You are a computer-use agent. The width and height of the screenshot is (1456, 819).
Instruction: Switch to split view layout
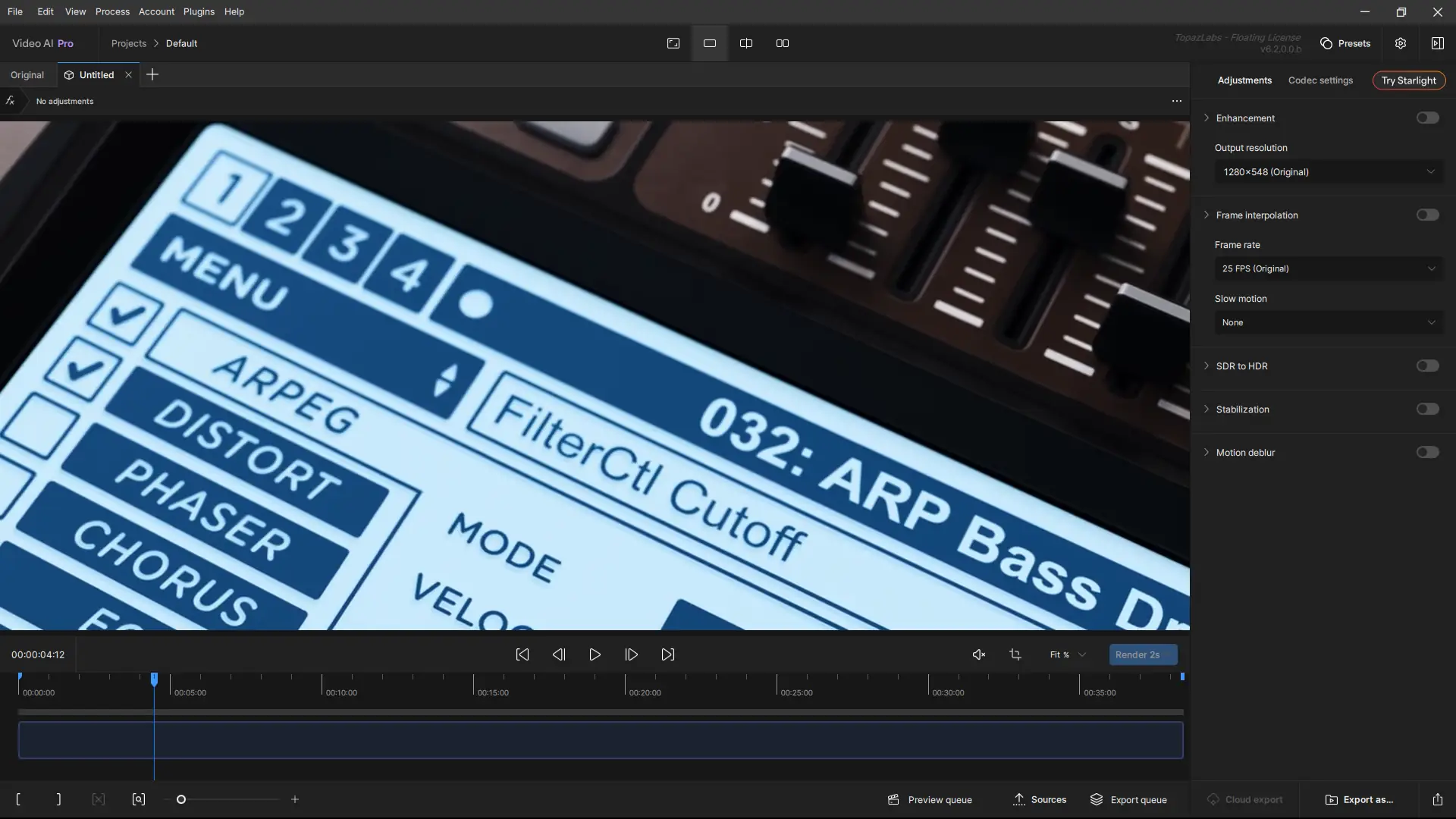click(746, 43)
